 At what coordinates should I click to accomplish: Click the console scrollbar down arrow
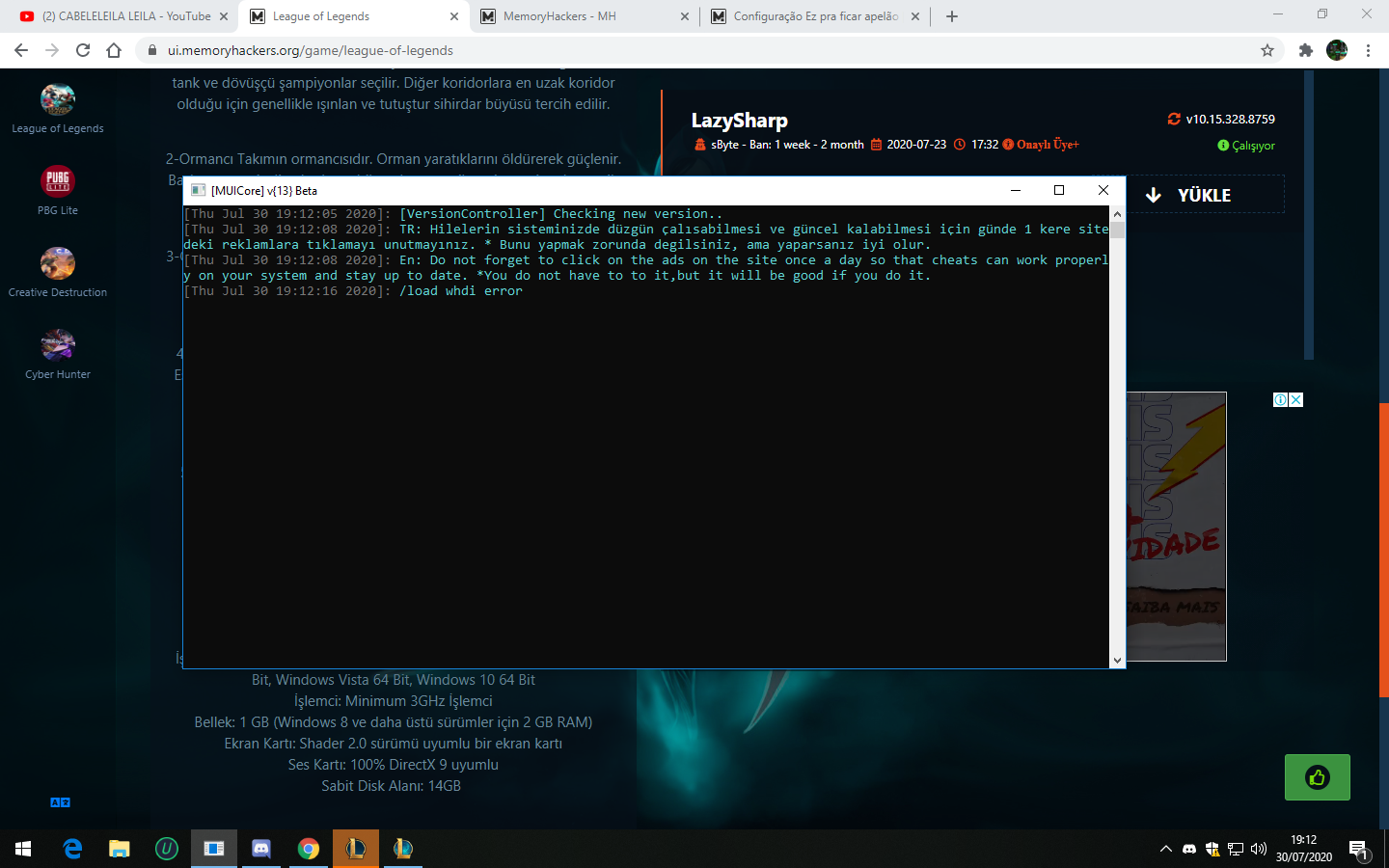coord(1117,661)
